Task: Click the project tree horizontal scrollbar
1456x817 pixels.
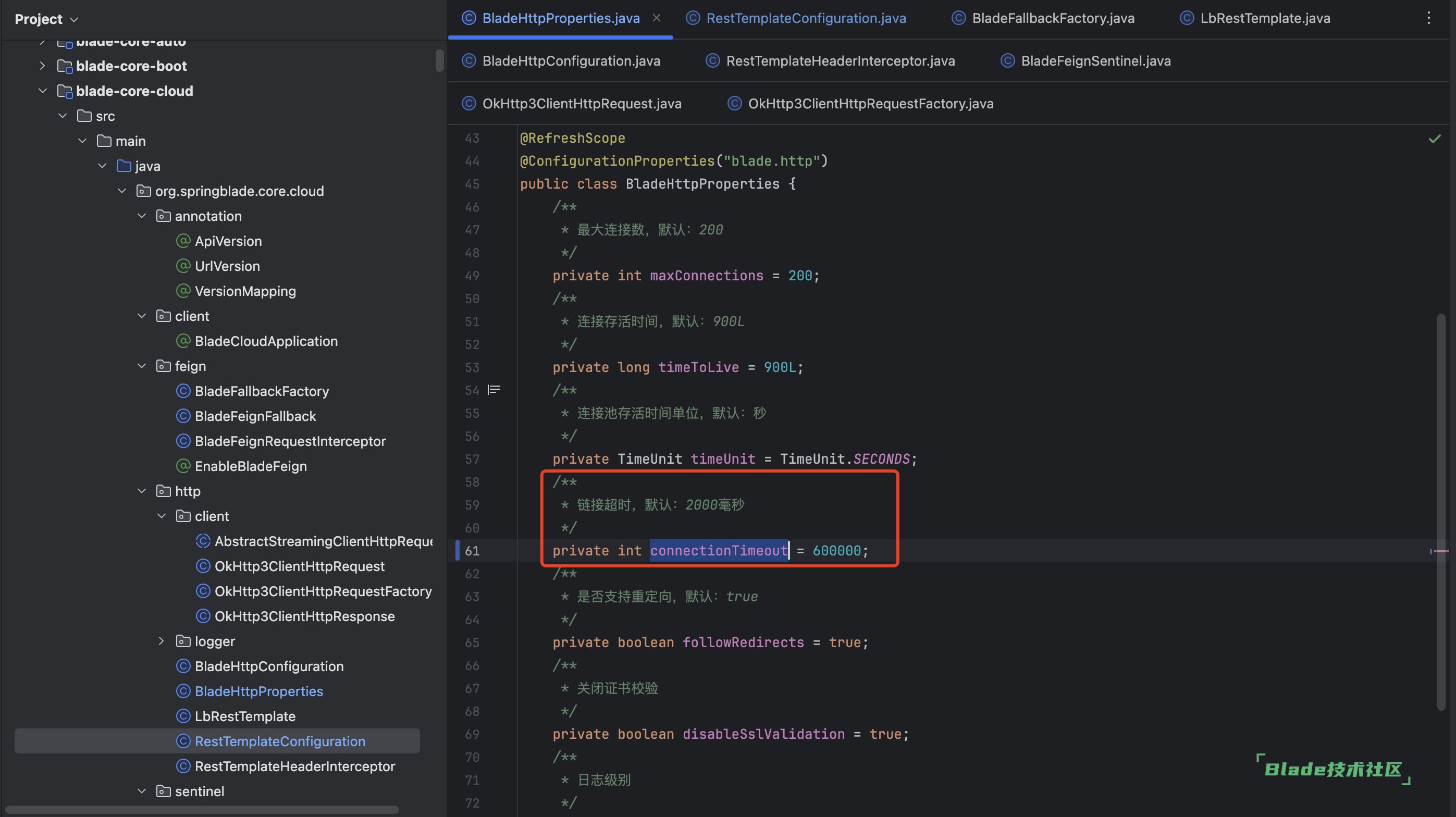Action: click(202, 809)
